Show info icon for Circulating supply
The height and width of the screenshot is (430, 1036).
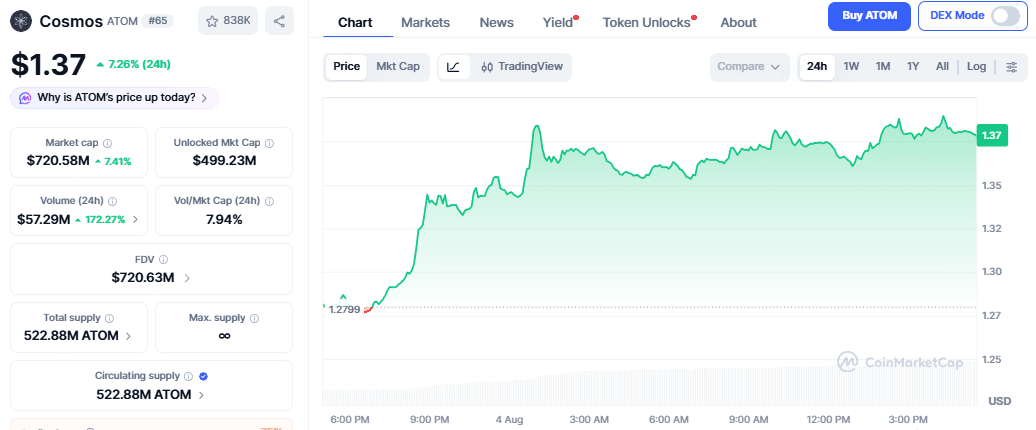coord(188,376)
